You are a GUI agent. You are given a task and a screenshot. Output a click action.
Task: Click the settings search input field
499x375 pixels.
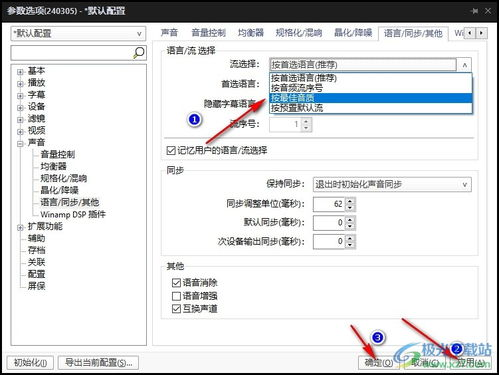coord(72,53)
